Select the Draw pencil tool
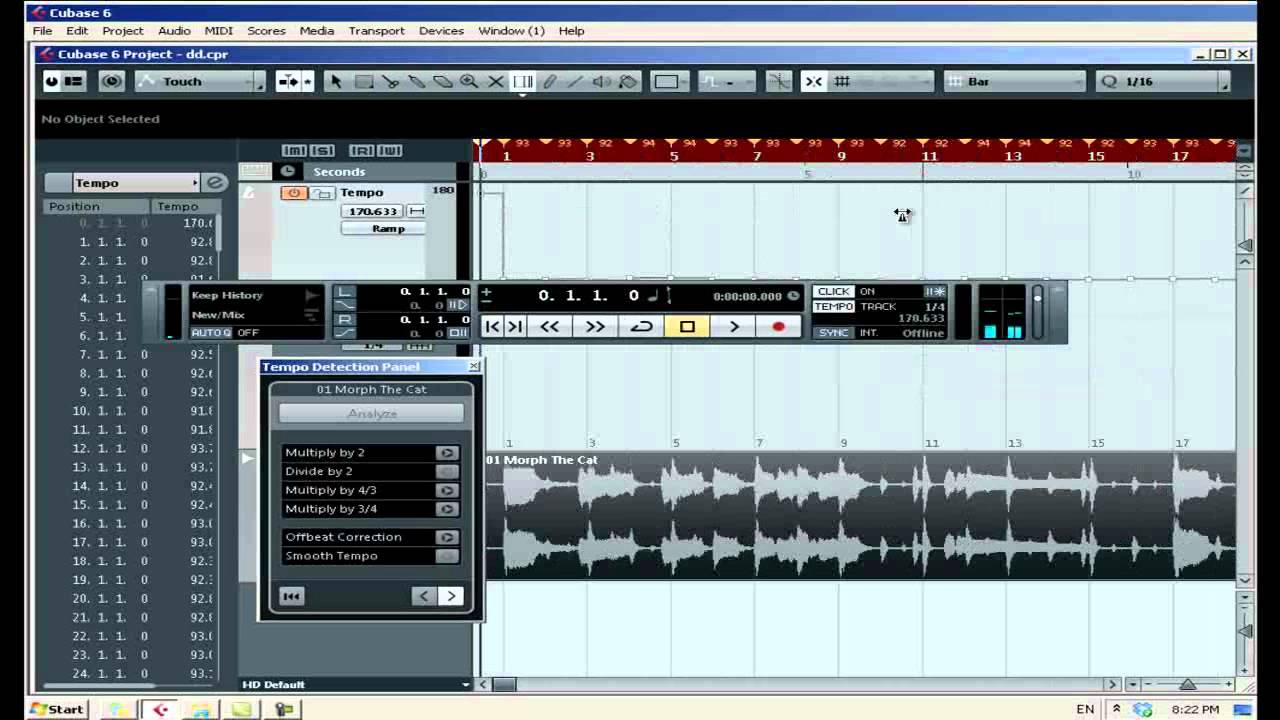The width and height of the screenshot is (1280, 720). (549, 82)
